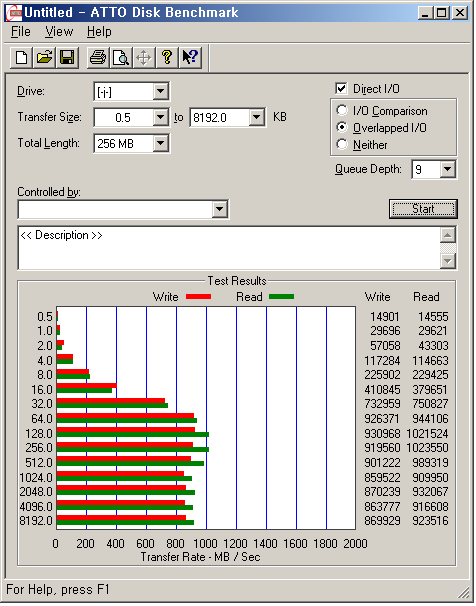The height and width of the screenshot is (606, 476).
Task: Open the File menu
Action: (x=20, y=31)
